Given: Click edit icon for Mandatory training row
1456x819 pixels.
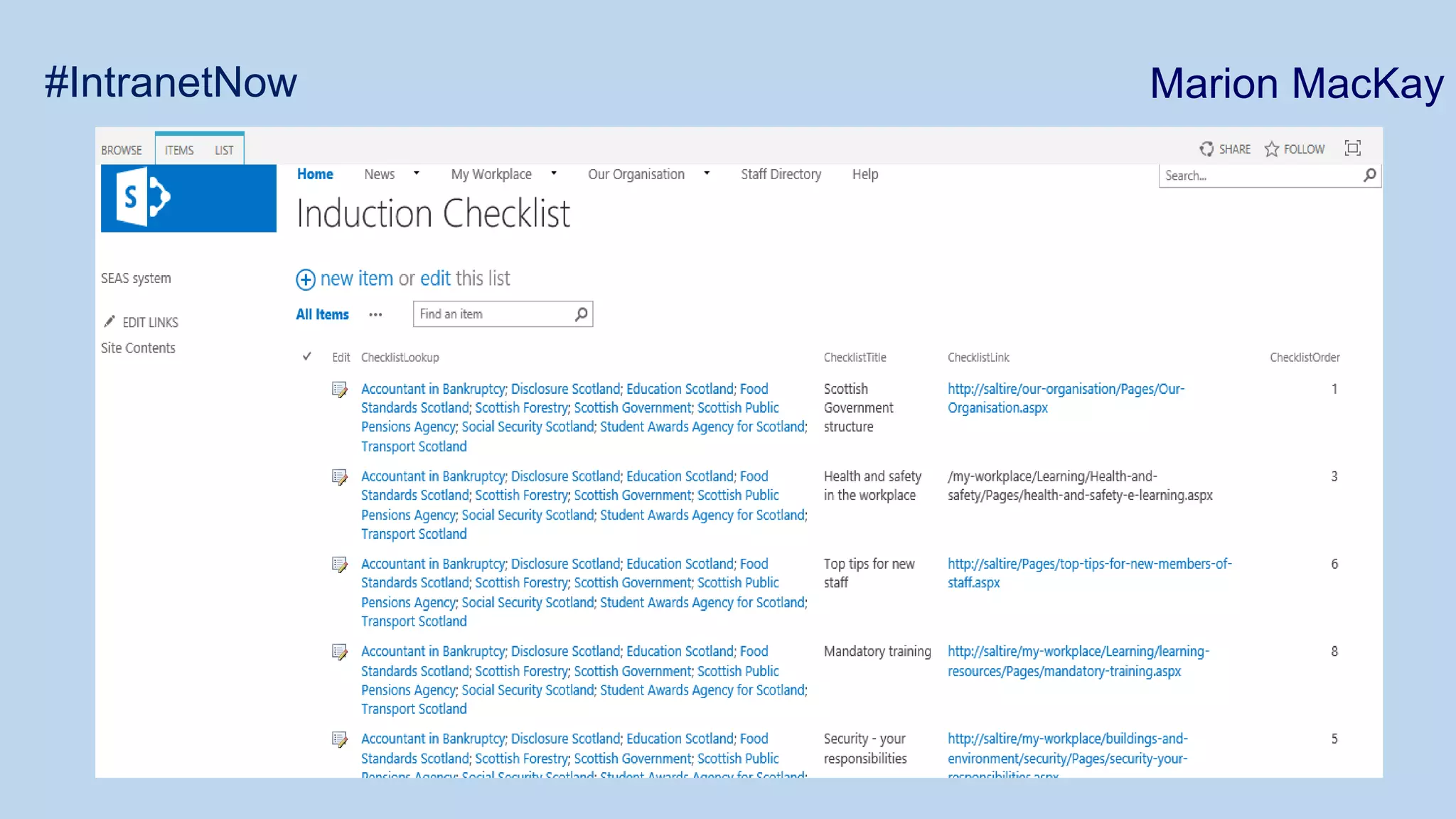Looking at the screenshot, I should 340,652.
